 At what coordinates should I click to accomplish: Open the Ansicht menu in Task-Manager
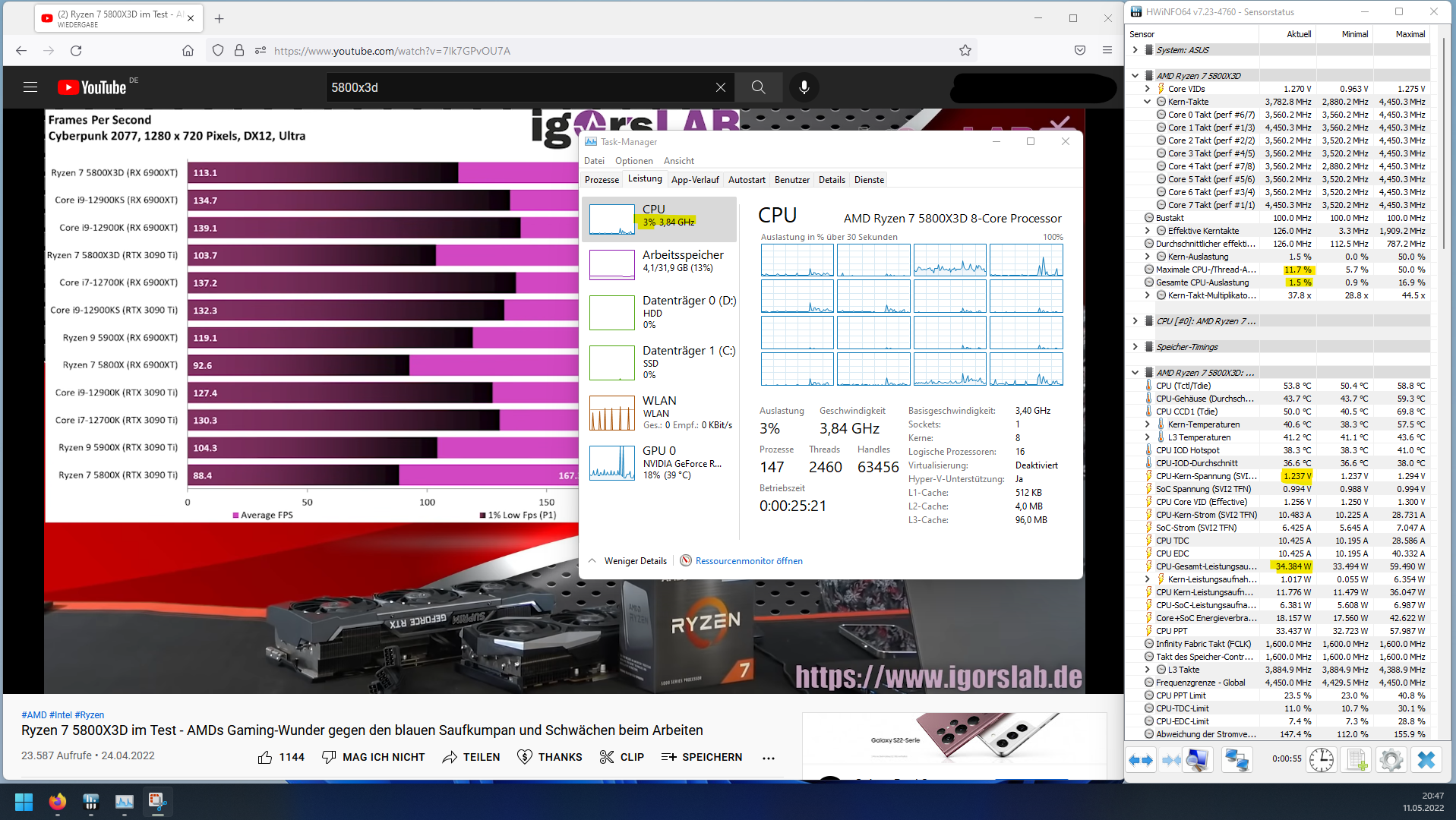click(678, 161)
